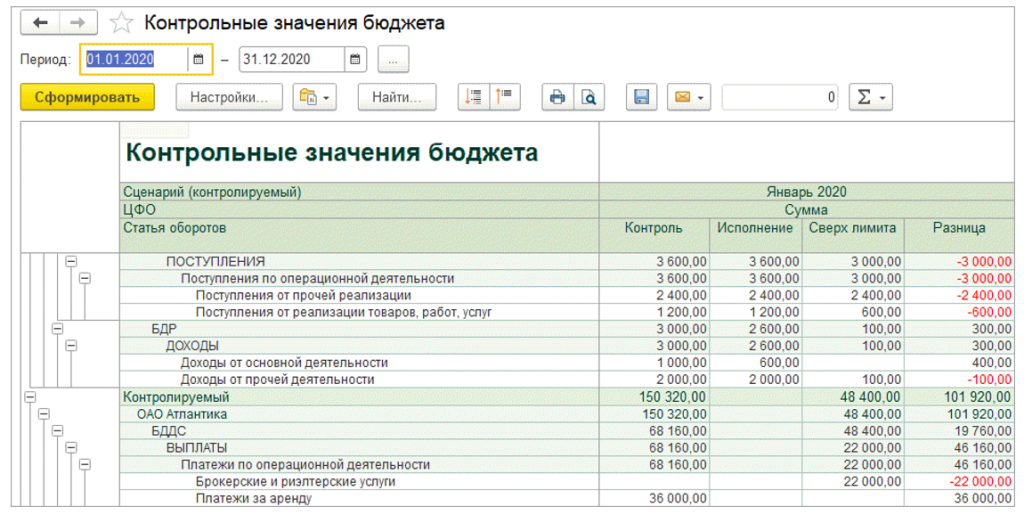The height and width of the screenshot is (515, 1024).
Task: Click the print report icon
Action: pyautogui.click(x=557, y=97)
